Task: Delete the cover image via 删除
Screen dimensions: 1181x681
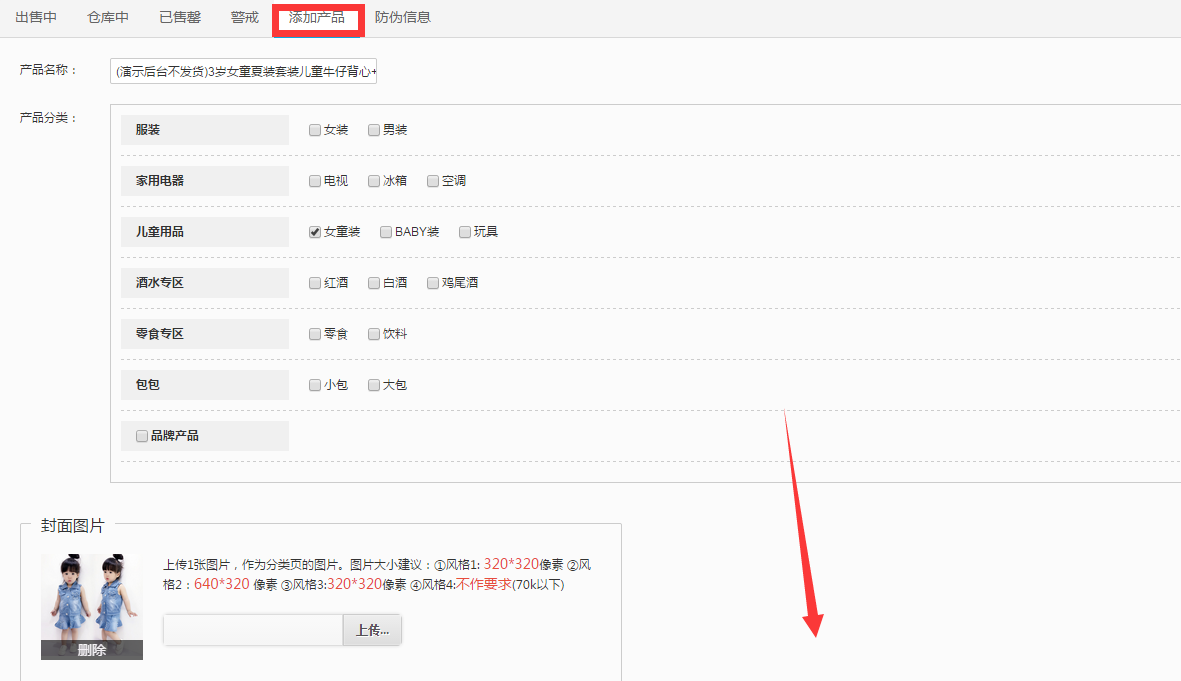Action: point(92,650)
